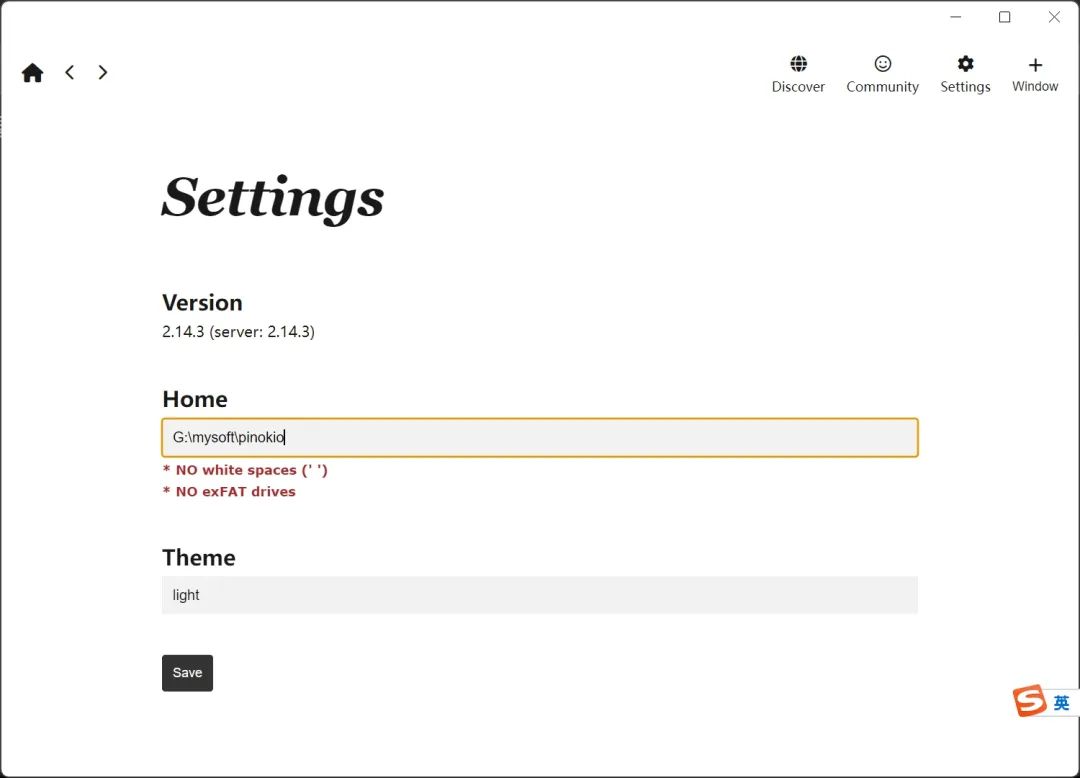
Task: Select the Community menu label
Action: click(882, 87)
